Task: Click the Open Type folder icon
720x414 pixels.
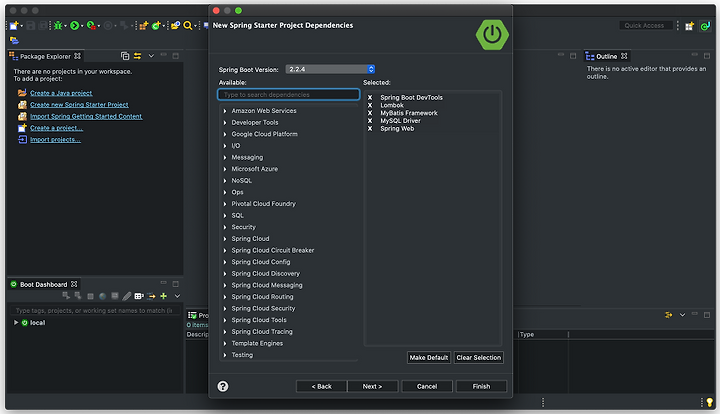Action: point(175,26)
